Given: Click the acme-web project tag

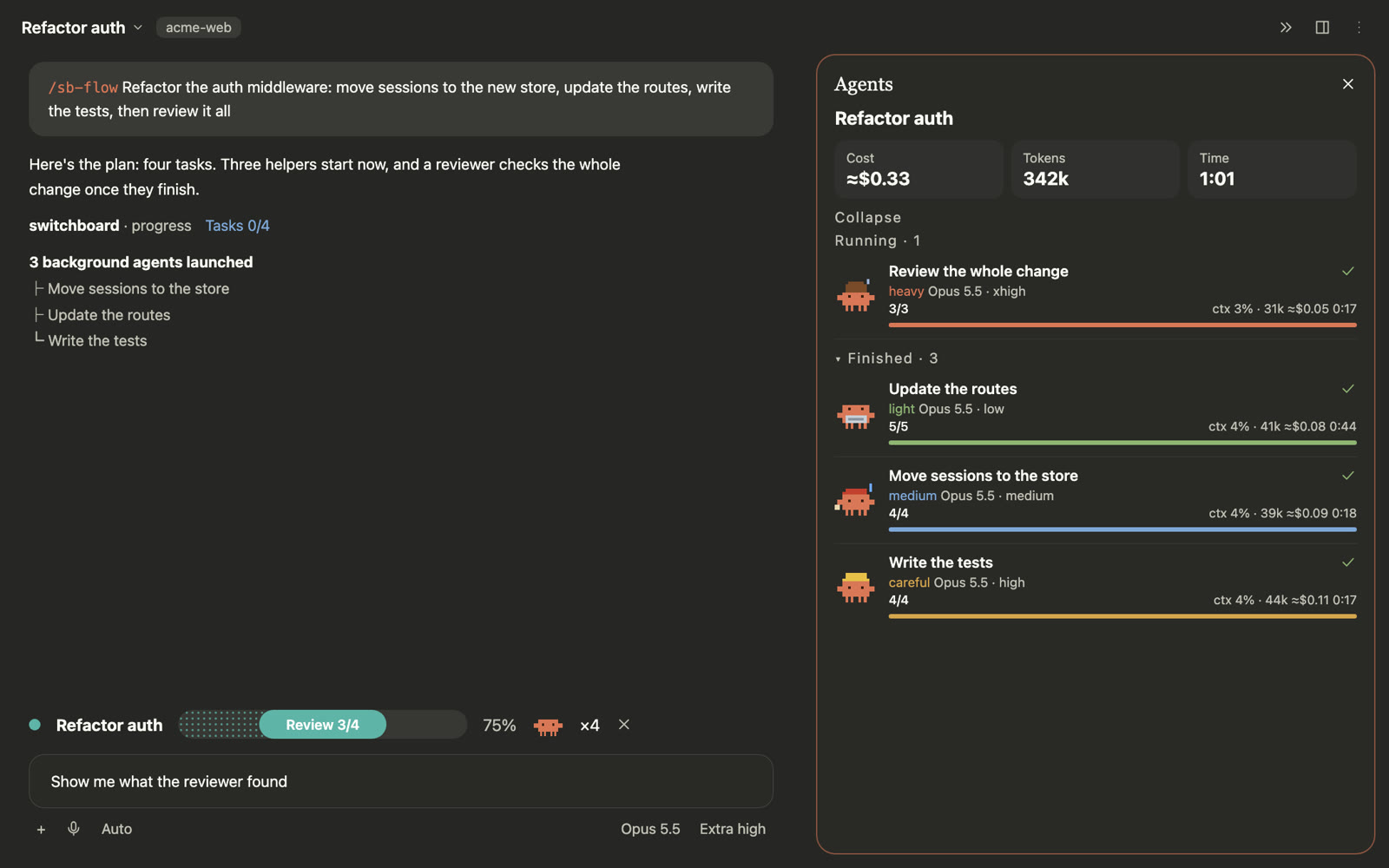Looking at the screenshot, I should (x=199, y=28).
